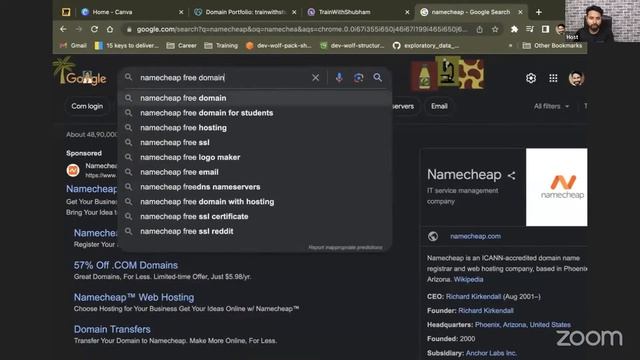Expand hidden bookmarks overflow chevron

click(x=510, y=46)
